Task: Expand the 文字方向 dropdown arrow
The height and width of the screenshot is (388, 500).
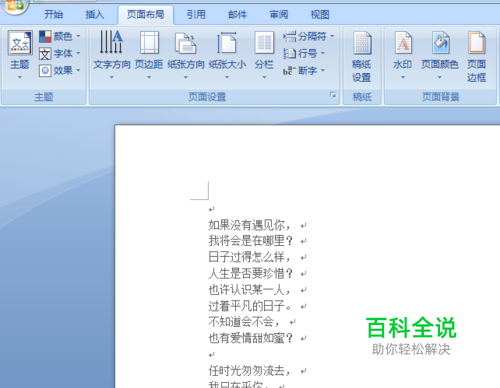Action: (112, 77)
